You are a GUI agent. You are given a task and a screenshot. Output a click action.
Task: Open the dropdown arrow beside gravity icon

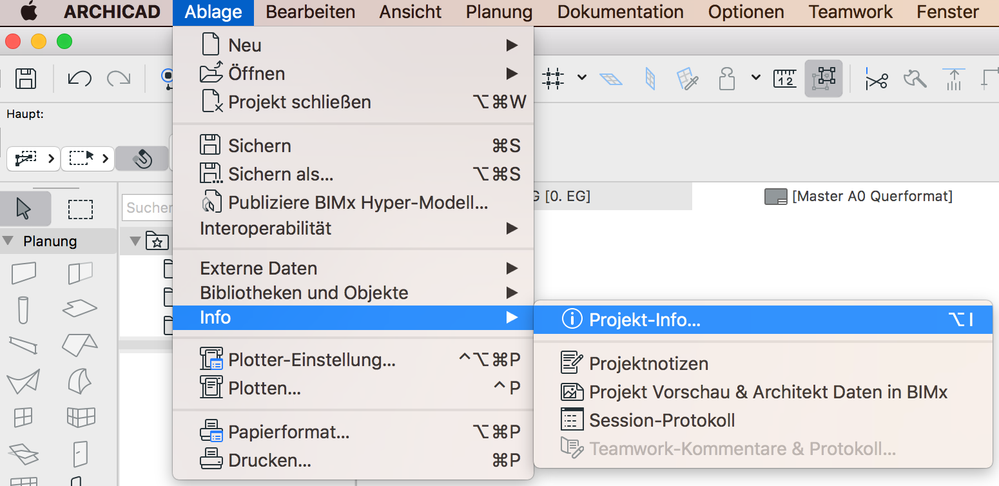[x=756, y=78]
